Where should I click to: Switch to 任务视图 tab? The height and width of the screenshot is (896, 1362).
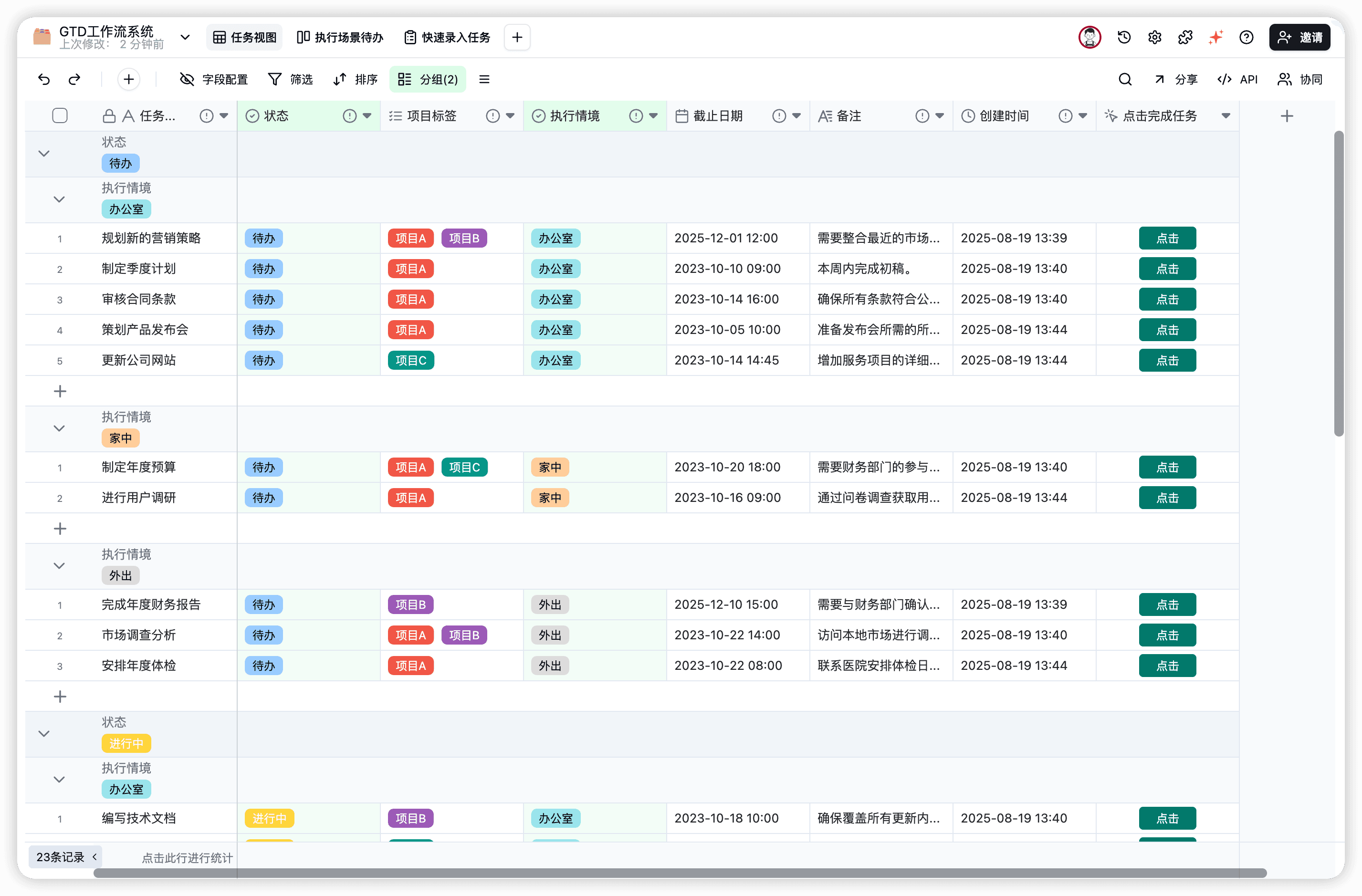[x=245, y=37]
